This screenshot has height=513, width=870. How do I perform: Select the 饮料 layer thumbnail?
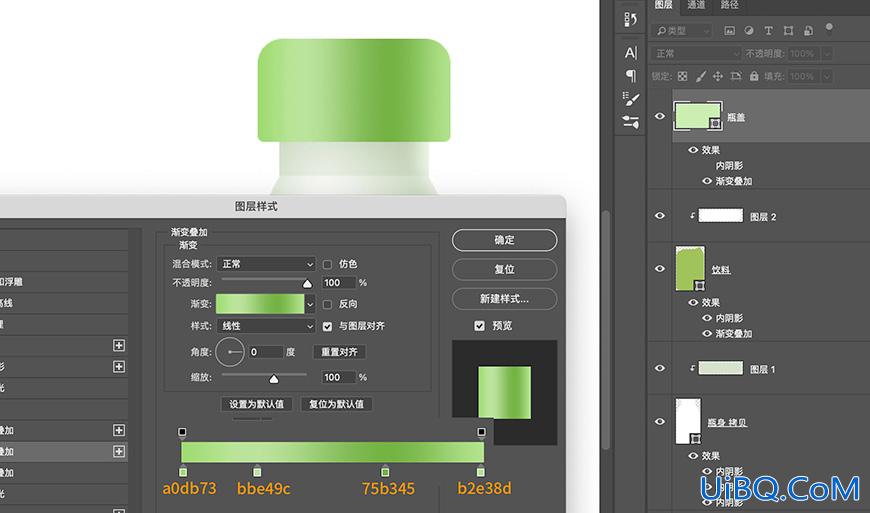point(690,268)
